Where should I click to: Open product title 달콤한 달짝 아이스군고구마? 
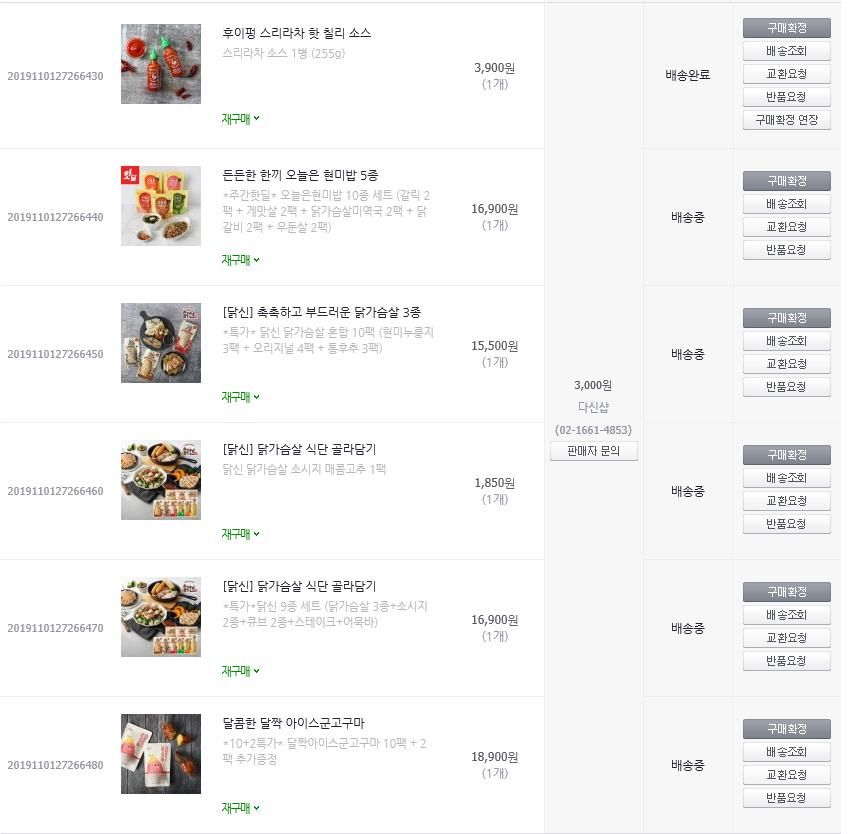(293, 723)
